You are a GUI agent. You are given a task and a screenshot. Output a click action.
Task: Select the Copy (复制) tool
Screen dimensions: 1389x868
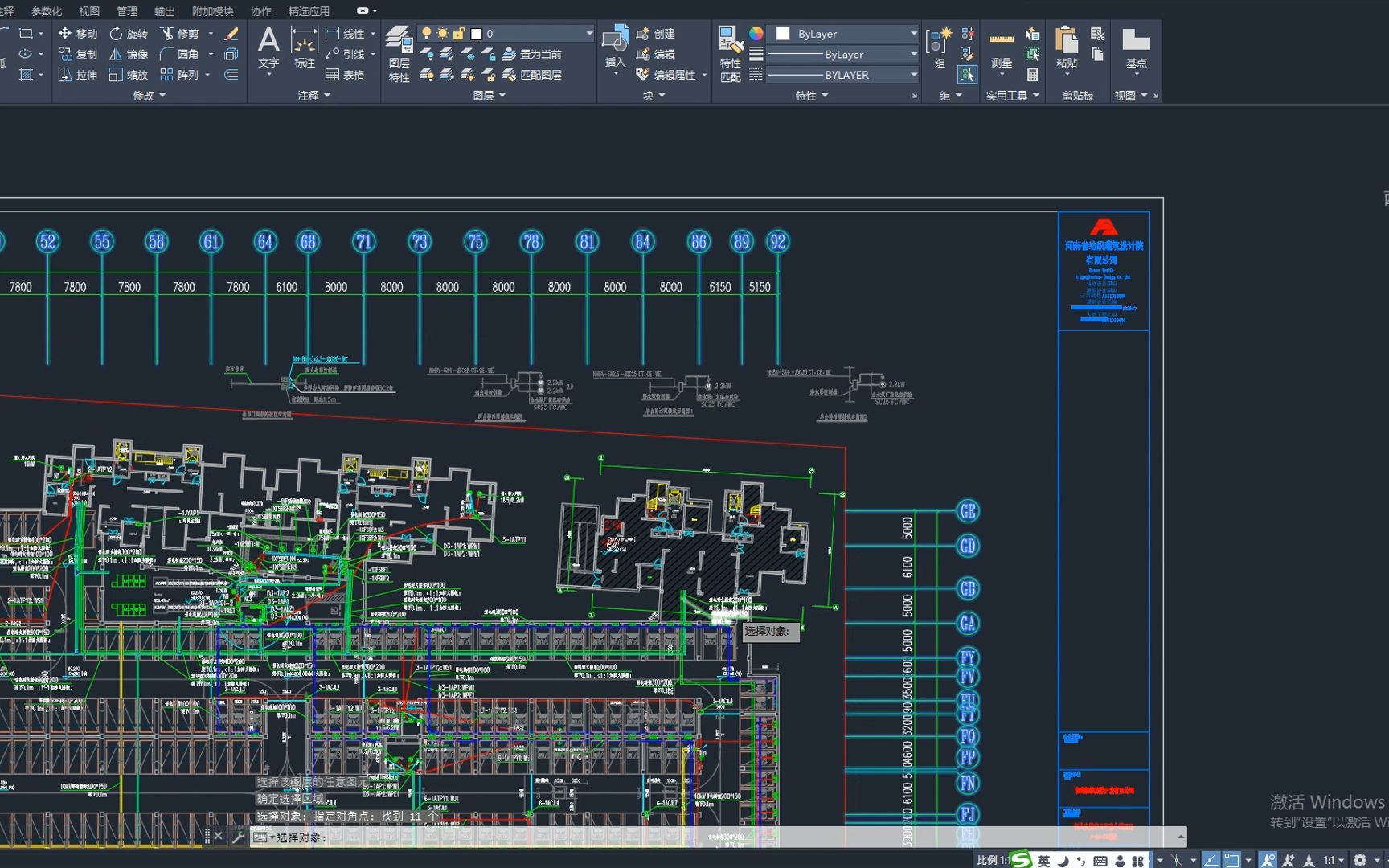tap(78, 54)
